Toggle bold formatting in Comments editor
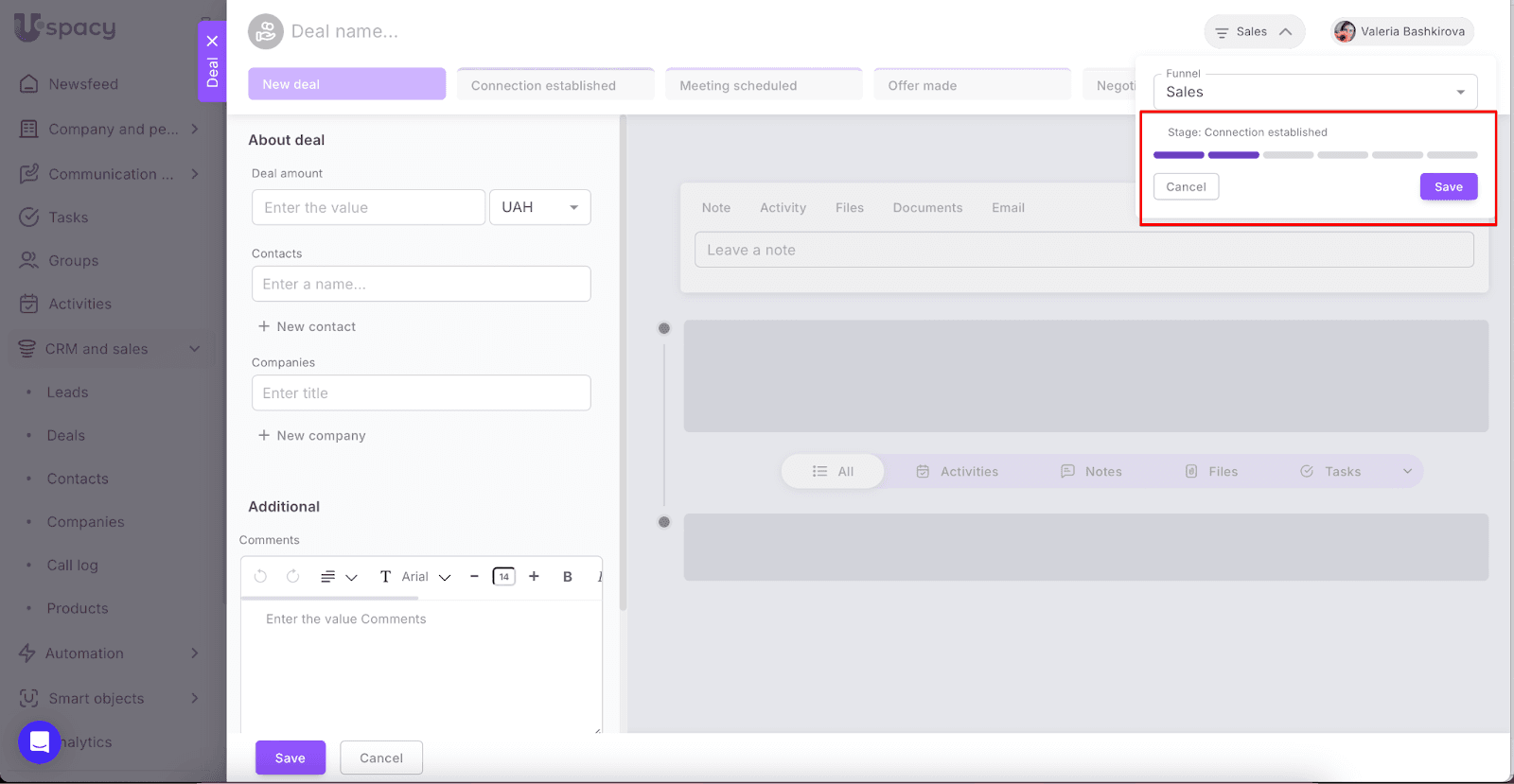Image resolution: width=1514 pixels, height=784 pixels. click(x=568, y=577)
